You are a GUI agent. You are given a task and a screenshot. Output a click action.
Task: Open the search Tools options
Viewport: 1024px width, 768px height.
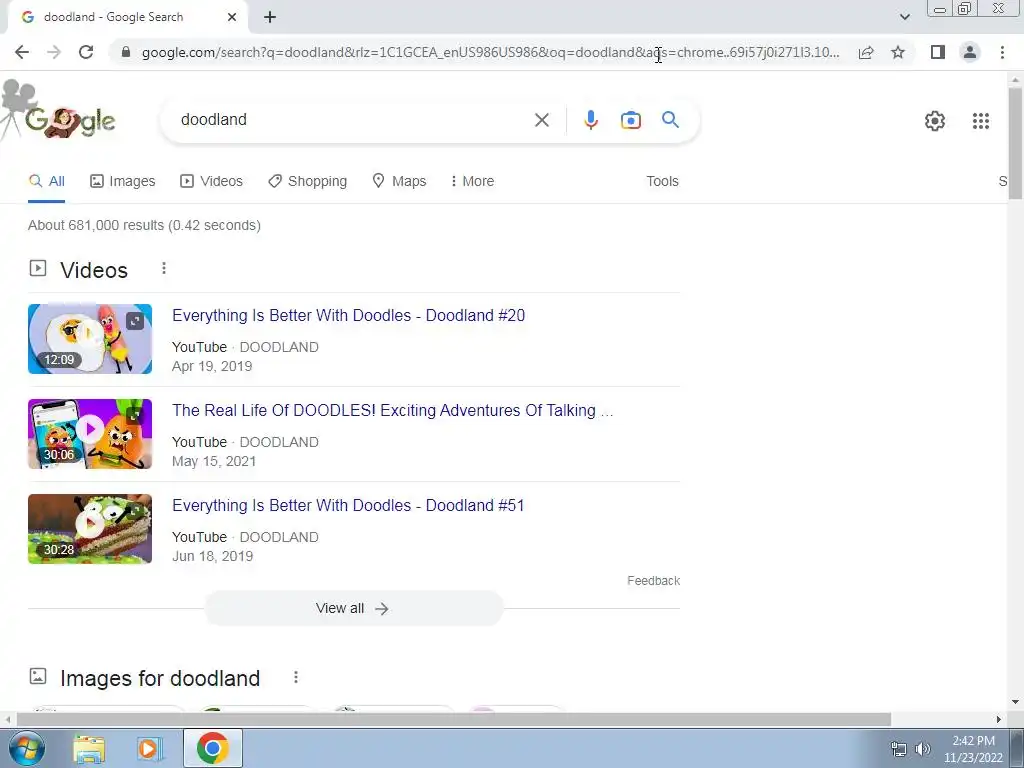tap(662, 182)
